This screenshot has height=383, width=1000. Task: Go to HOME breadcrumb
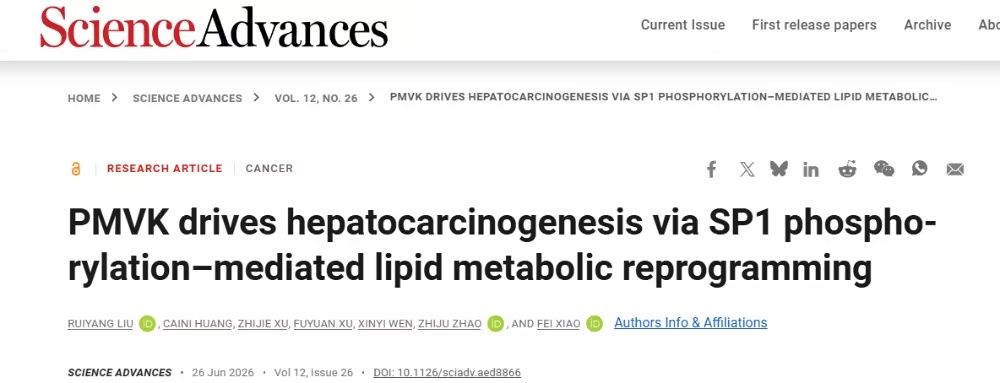click(x=84, y=98)
